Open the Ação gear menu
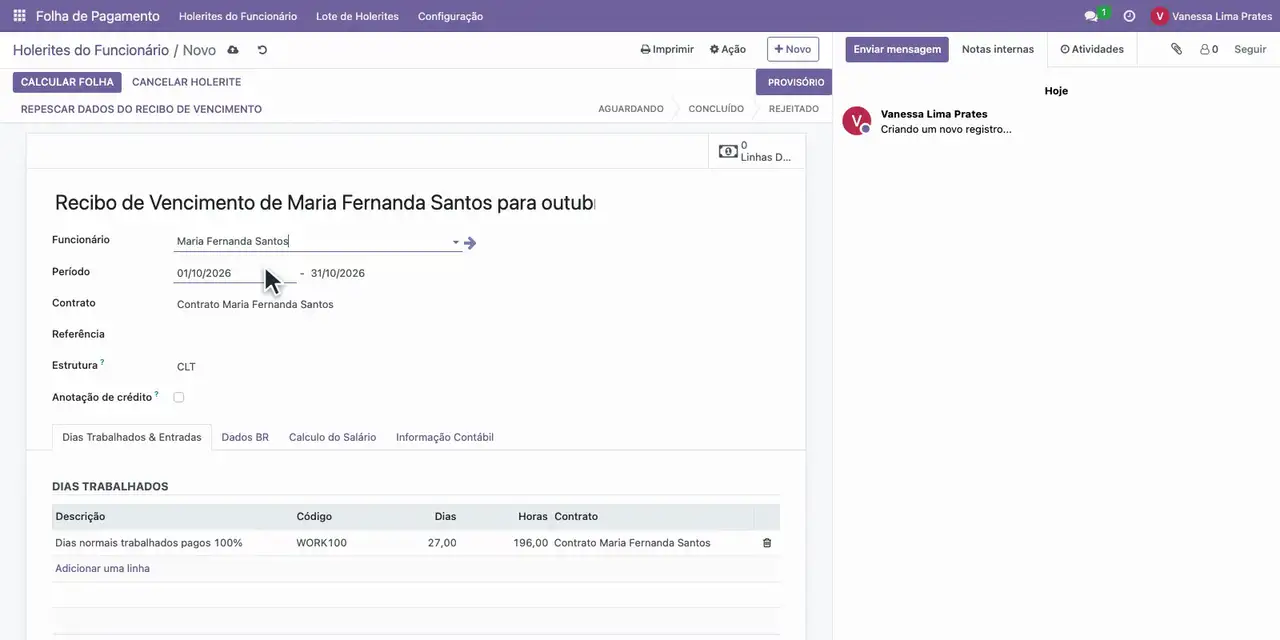The width and height of the screenshot is (1280, 640). pos(728,49)
